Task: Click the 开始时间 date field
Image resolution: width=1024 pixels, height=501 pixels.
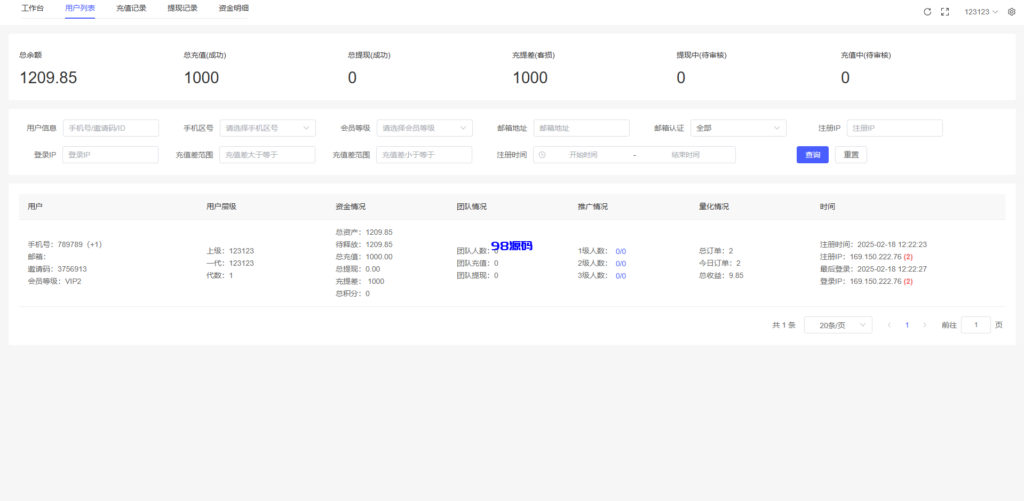Action: coord(583,155)
